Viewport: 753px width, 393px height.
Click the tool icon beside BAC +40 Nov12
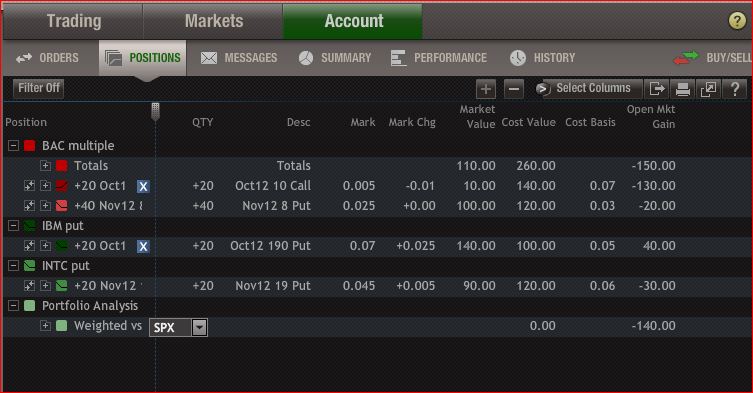pos(29,206)
